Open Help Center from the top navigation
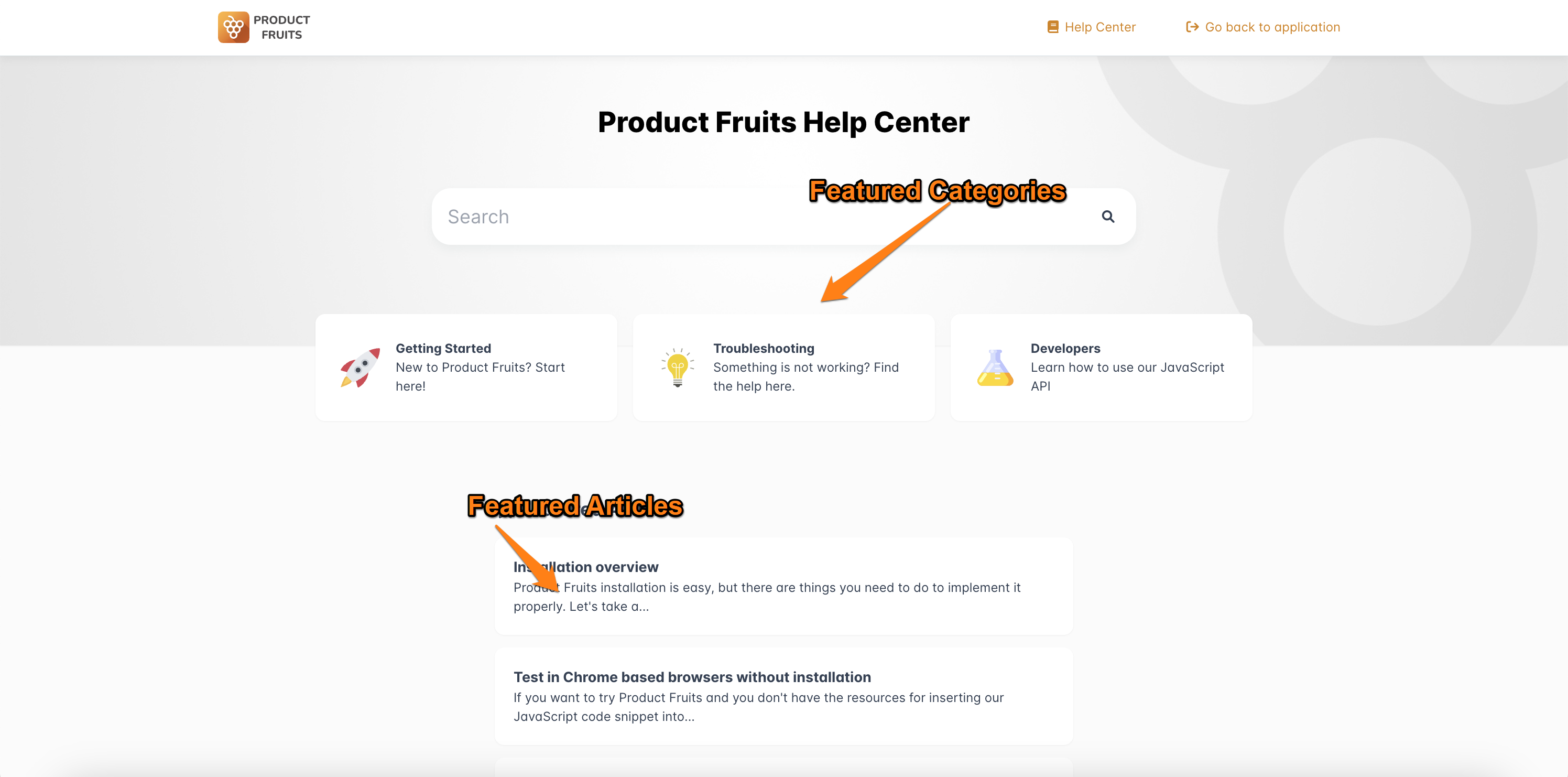Viewport: 1568px width, 777px height. [1100, 27]
